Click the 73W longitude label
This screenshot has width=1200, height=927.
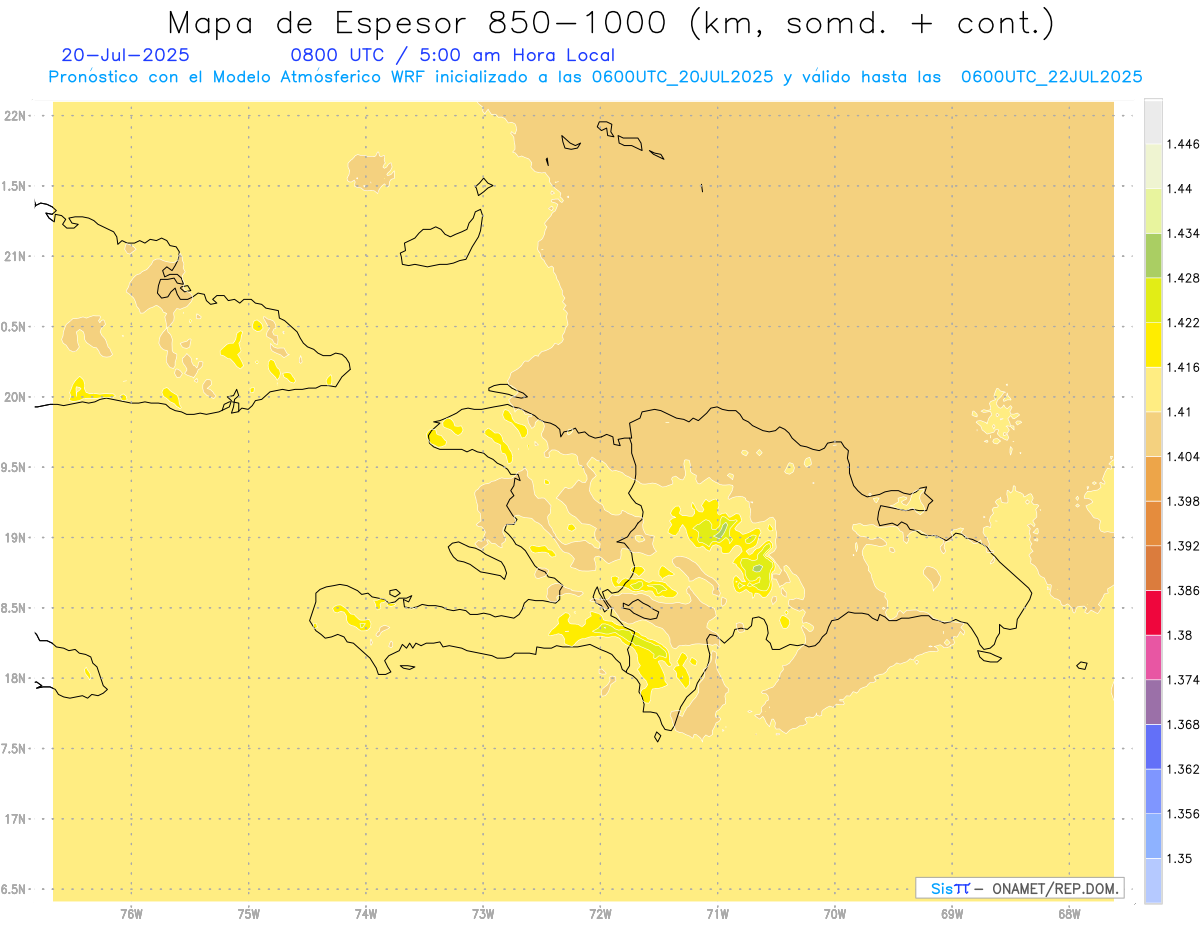pyautogui.click(x=483, y=913)
